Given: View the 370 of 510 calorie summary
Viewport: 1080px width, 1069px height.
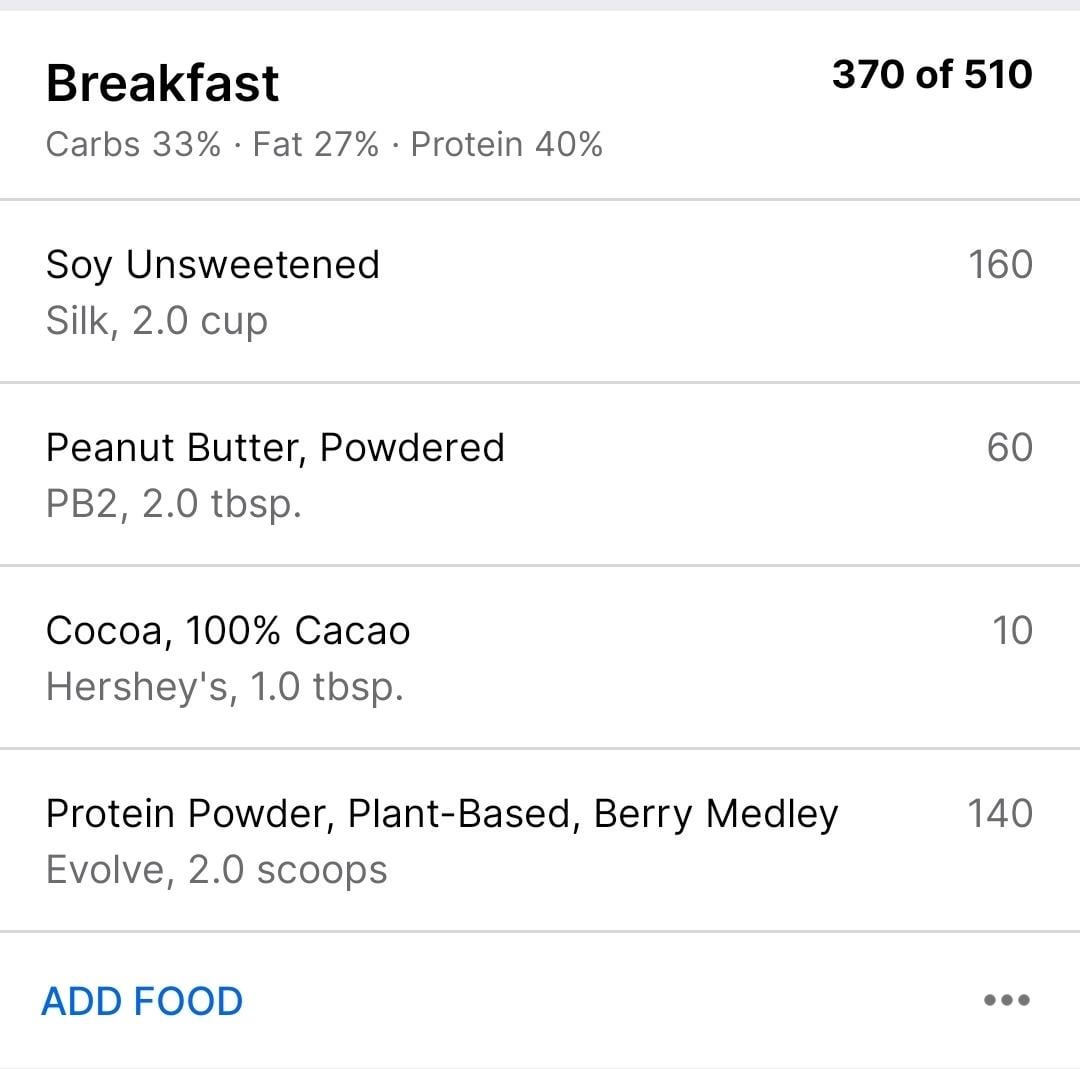Looking at the screenshot, I should (932, 74).
